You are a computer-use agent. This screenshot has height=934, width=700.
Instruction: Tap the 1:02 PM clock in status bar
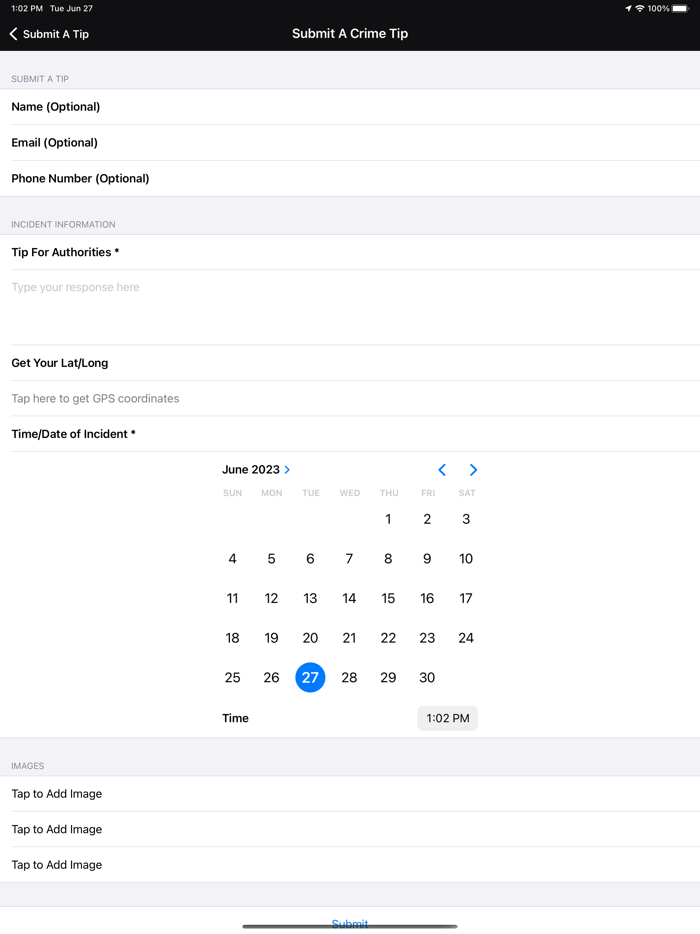pos(27,8)
